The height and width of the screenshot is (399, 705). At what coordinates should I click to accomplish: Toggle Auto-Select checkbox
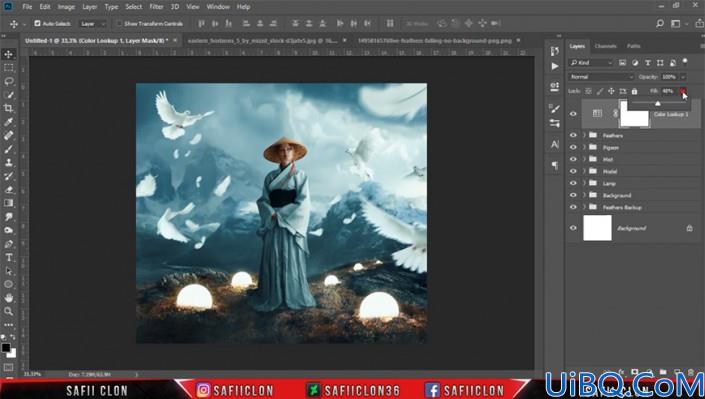pos(37,23)
